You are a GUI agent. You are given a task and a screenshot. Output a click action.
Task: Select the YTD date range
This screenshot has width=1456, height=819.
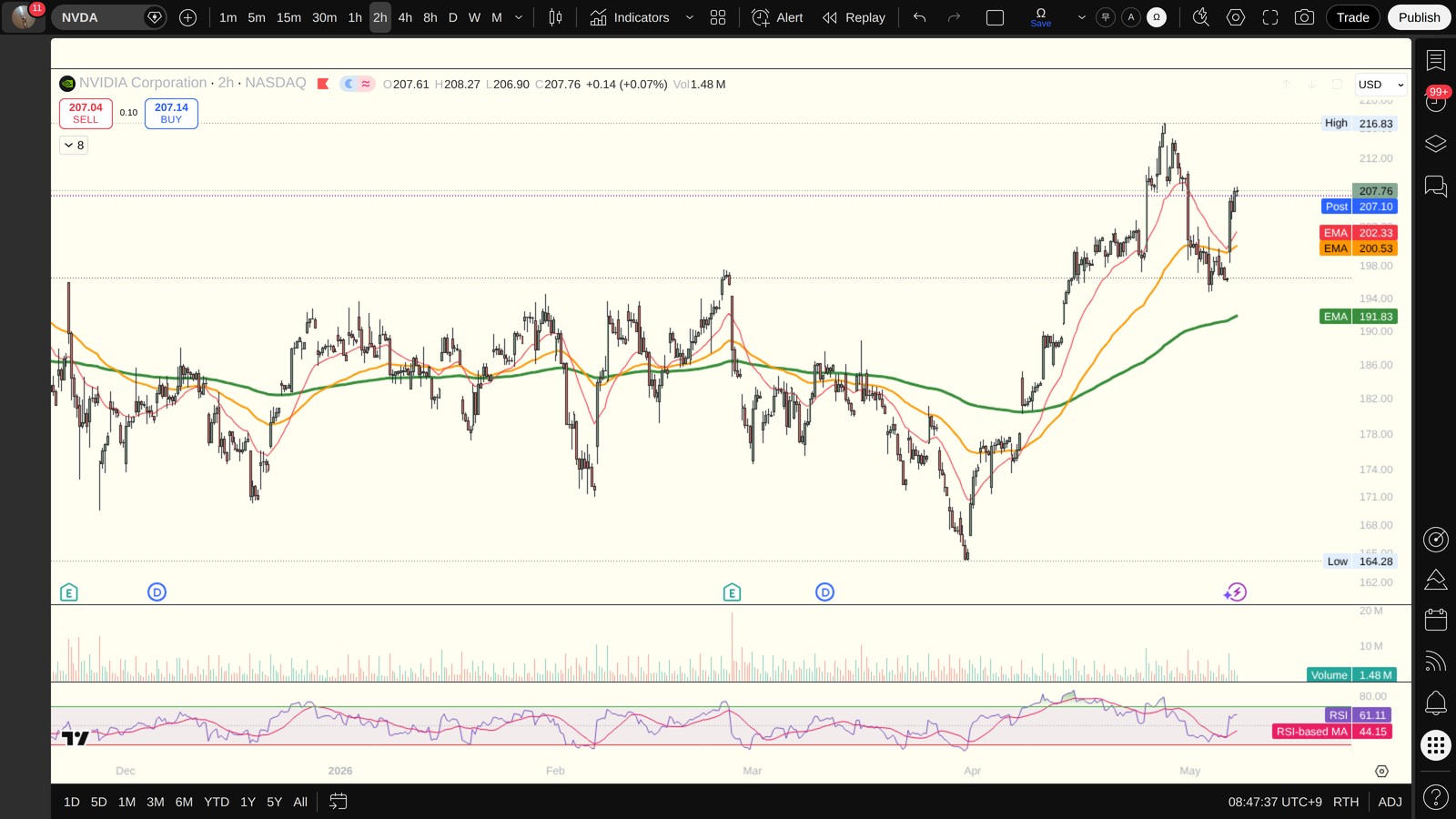217,802
